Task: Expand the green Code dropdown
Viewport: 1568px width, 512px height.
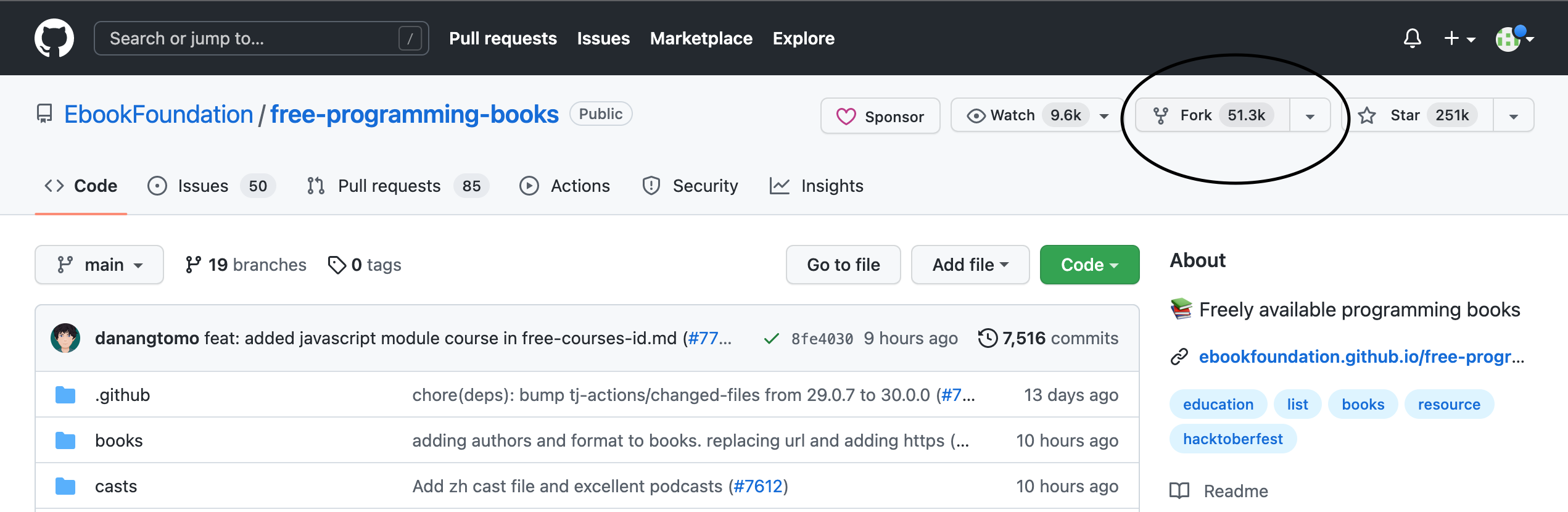Action: [1089, 265]
